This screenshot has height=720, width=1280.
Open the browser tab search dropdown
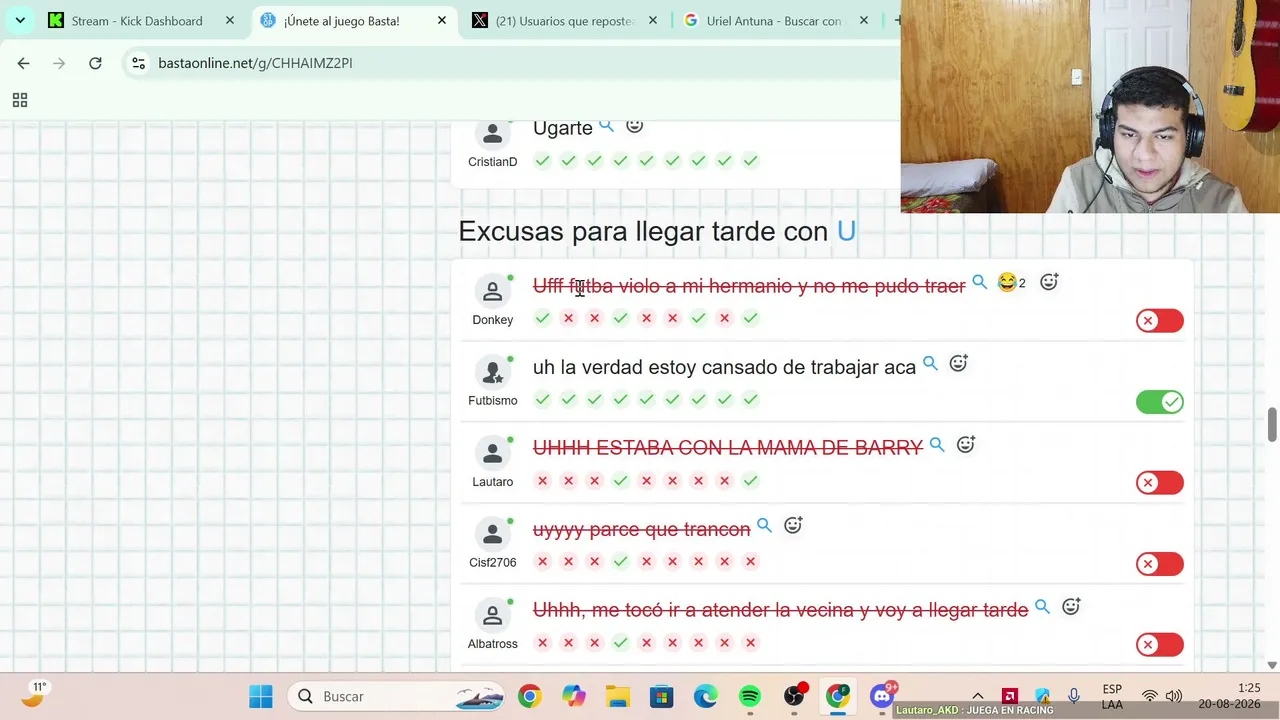point(20,20)
